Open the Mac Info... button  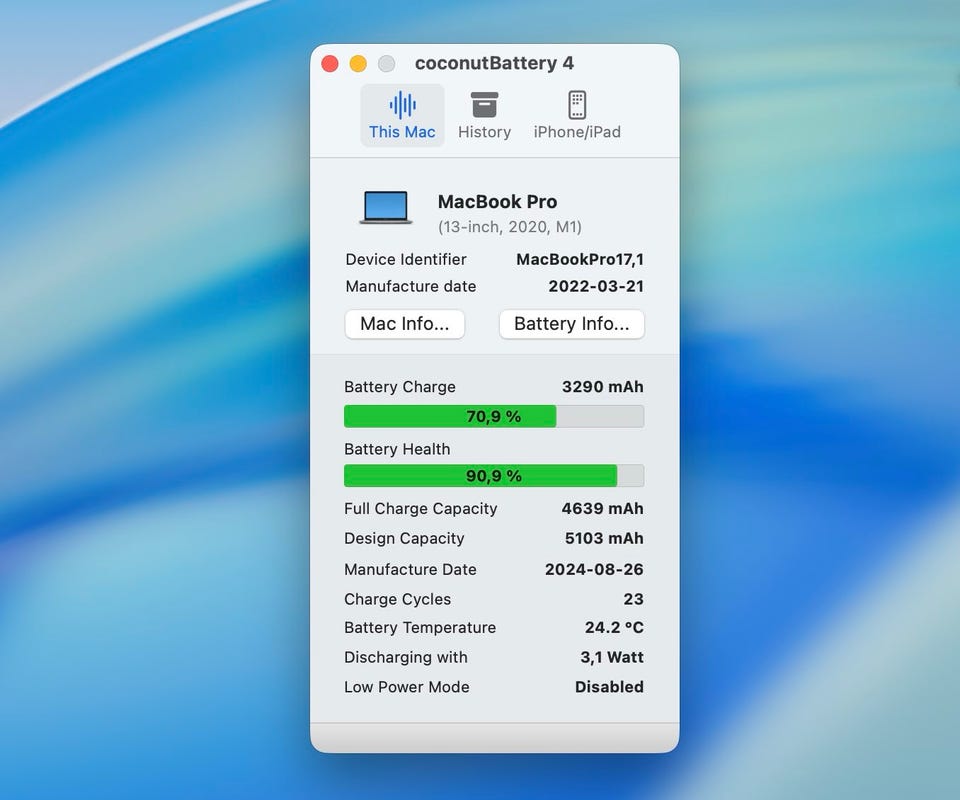pyautogui.click(x=405, y=324)
